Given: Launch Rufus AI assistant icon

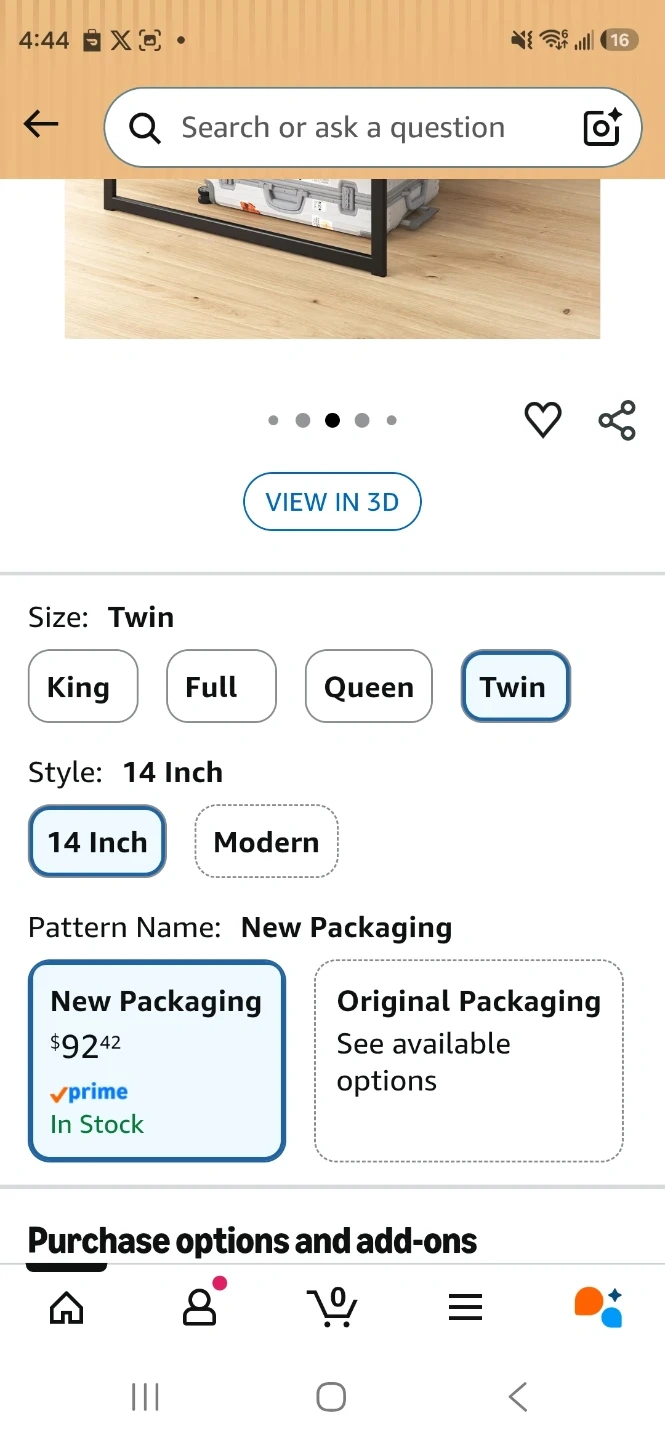Looking at the screenshot, I should (598, 1307).
